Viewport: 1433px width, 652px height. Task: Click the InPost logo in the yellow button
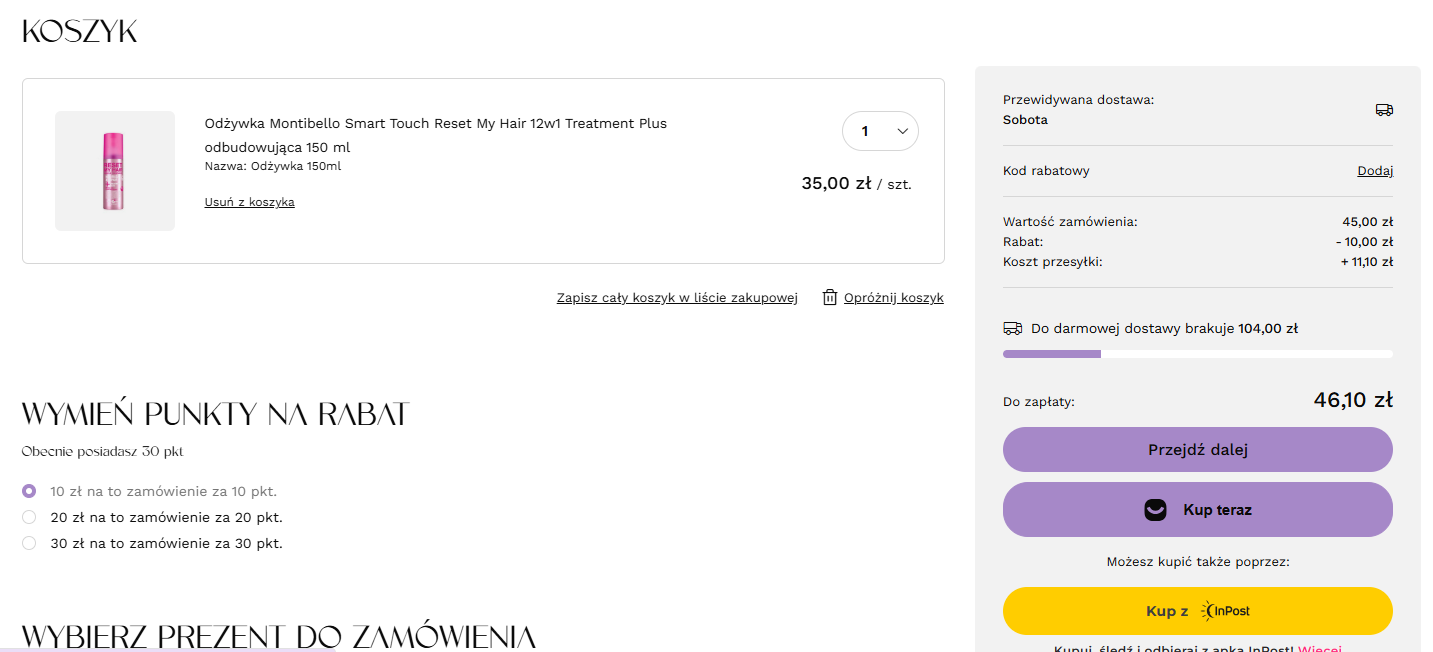tap(1226, 611)
